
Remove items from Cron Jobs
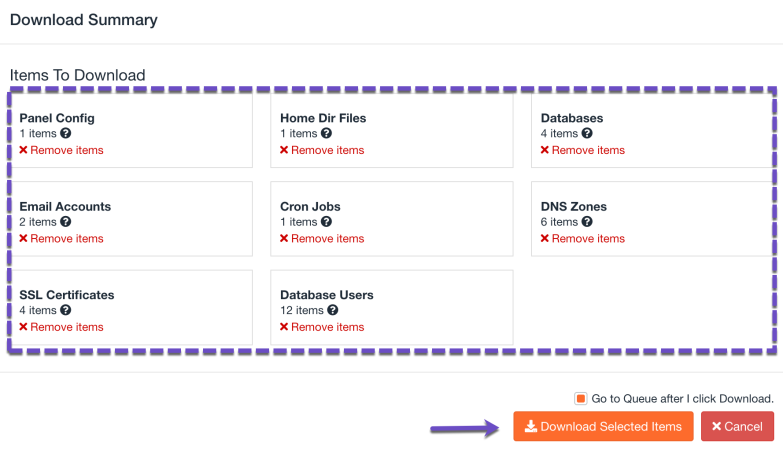[322, 239]
